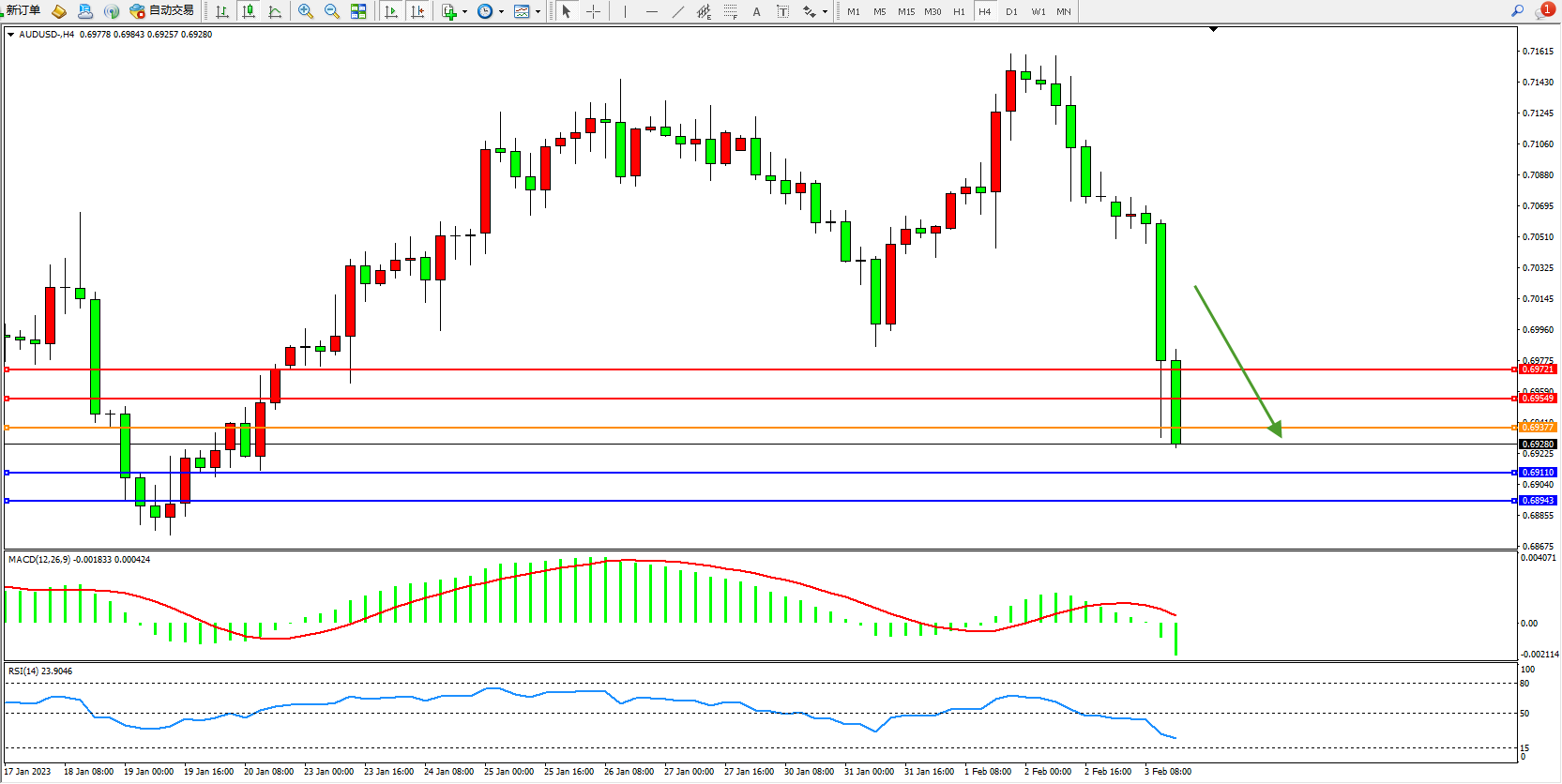
Task: Click the tile windows icon
Action: coord(358,11)
